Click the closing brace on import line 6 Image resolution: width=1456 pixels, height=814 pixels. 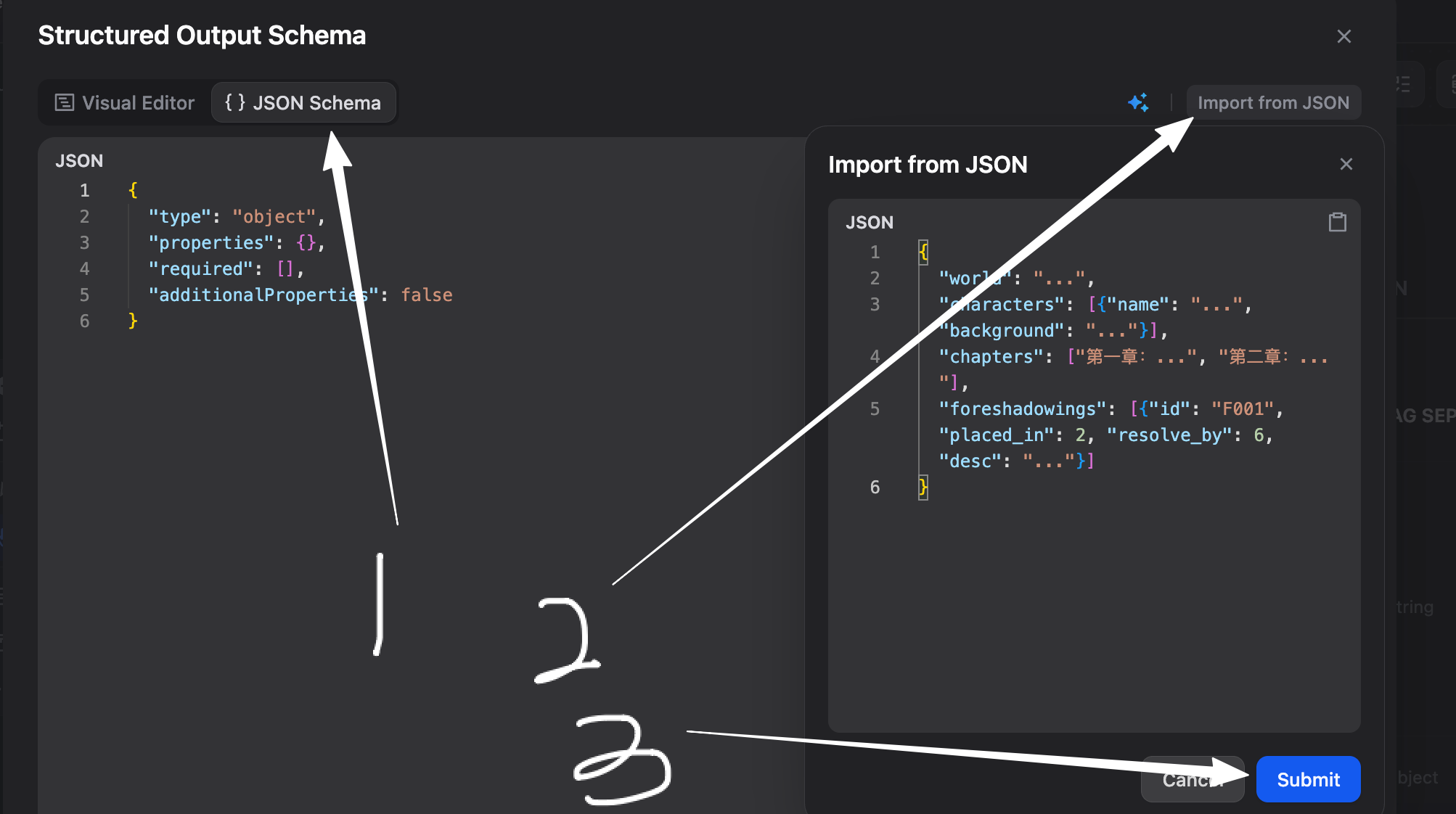tap(923, 487)
